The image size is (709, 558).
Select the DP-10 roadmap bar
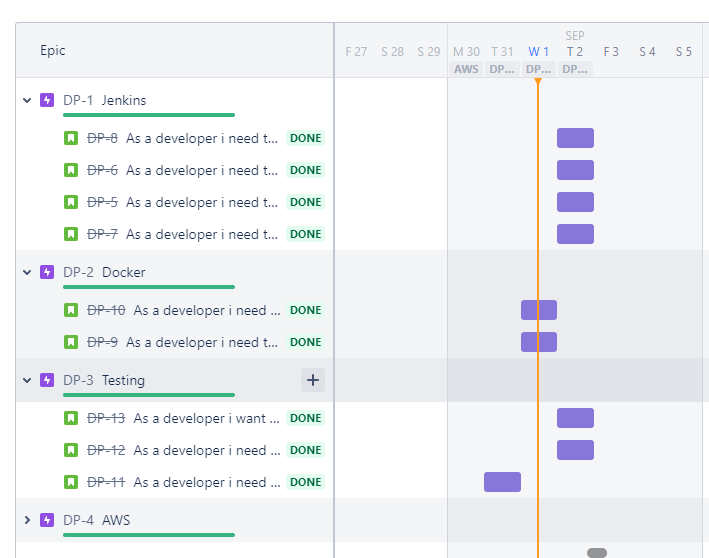[539, 310]
